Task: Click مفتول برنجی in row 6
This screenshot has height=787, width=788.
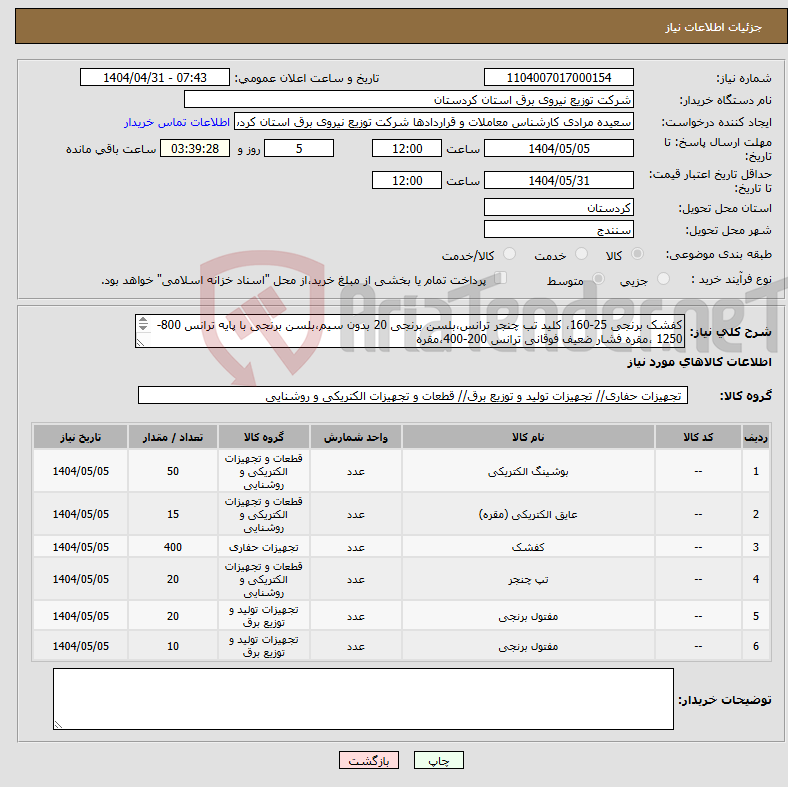Action: [528, 646]
